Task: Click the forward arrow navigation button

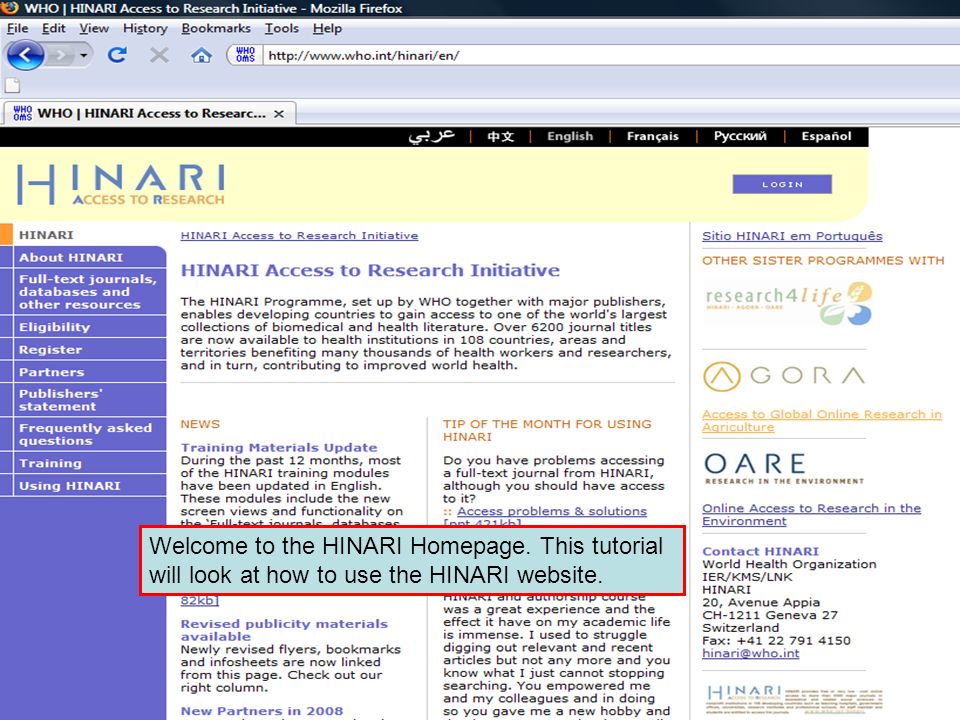Action: [60, 56]
